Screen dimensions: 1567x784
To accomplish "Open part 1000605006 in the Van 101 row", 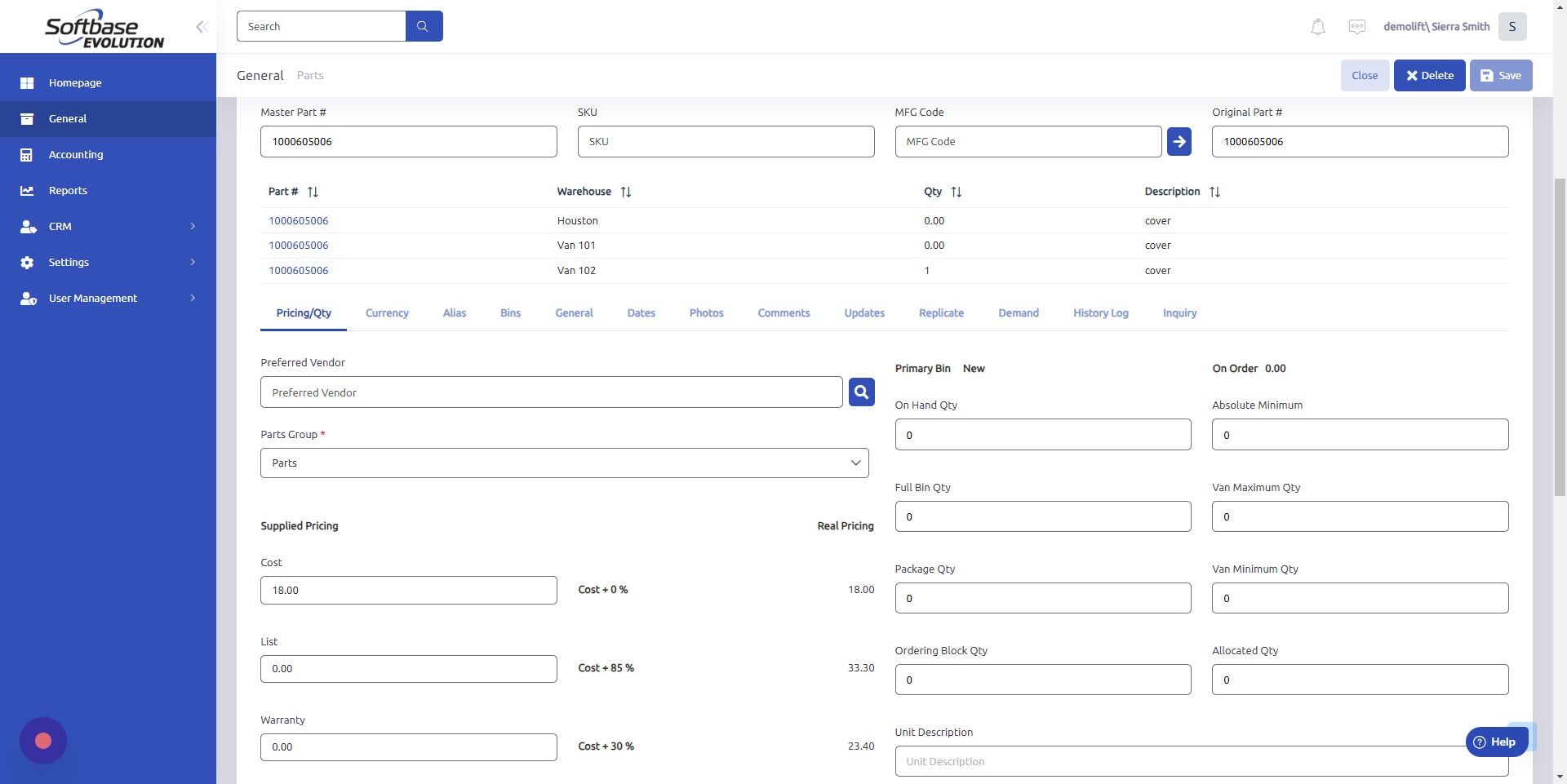I will [x=299, y=246].
